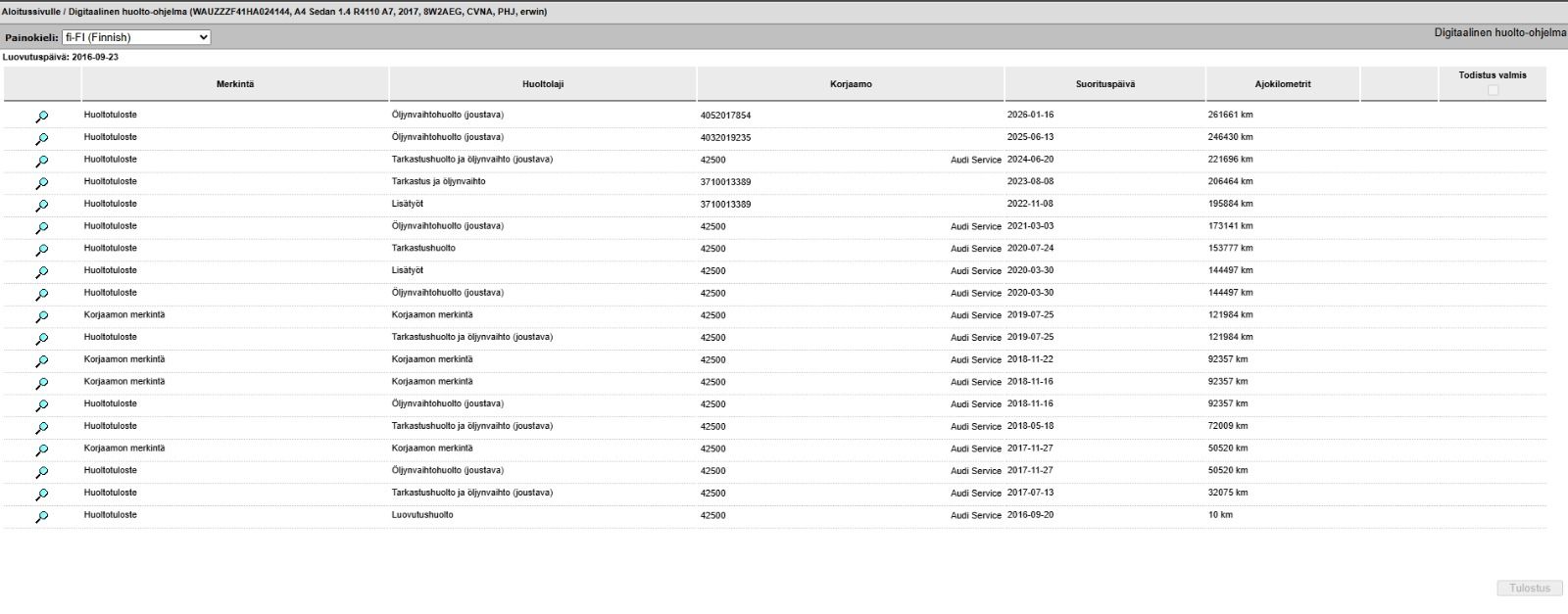Screen dimensions: 1568x614
Task: Select mileage value 246430 km
Action: tap(1230, 137)
